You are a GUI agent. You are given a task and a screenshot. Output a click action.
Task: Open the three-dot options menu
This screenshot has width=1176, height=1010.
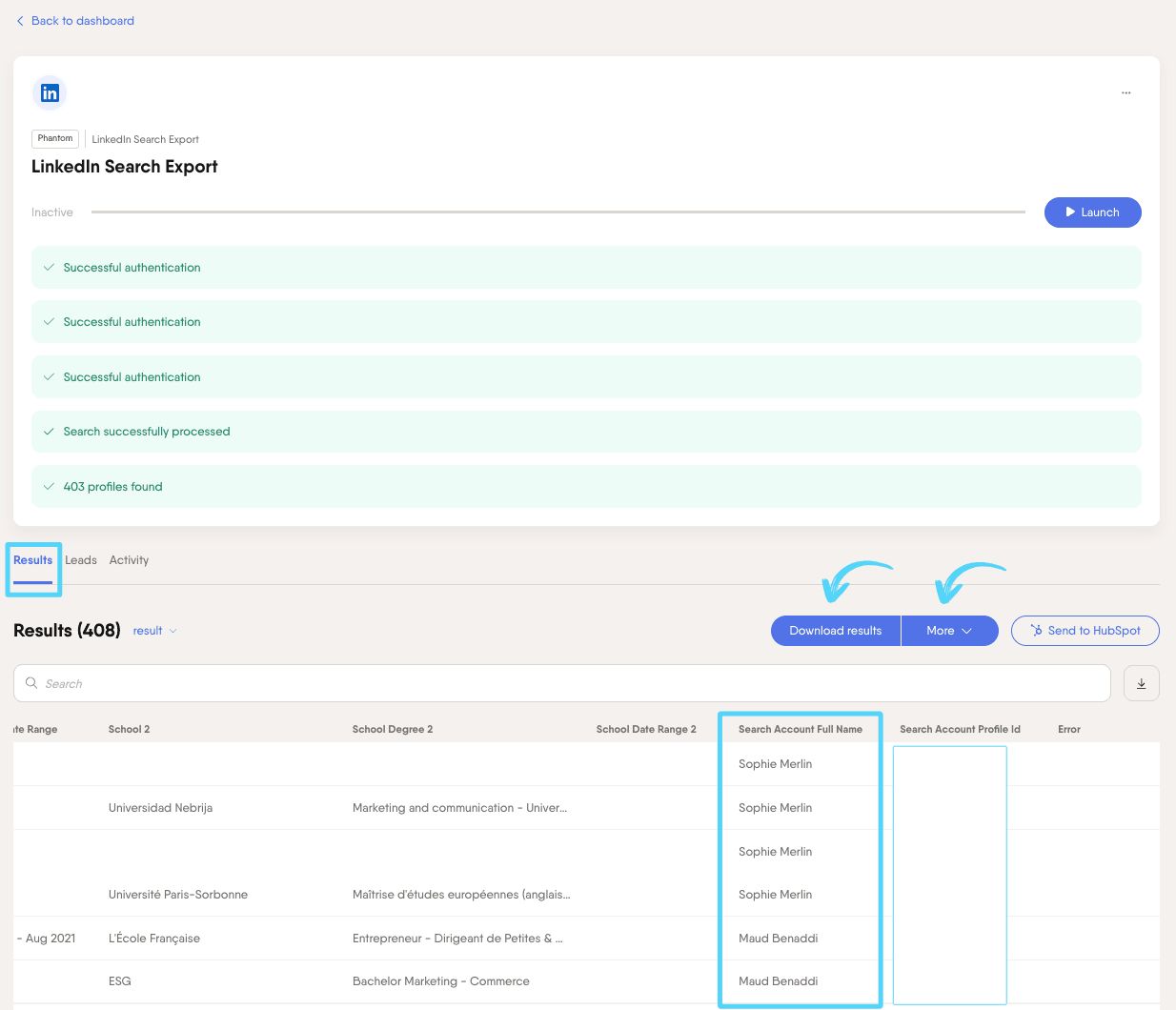point(1126,93)
